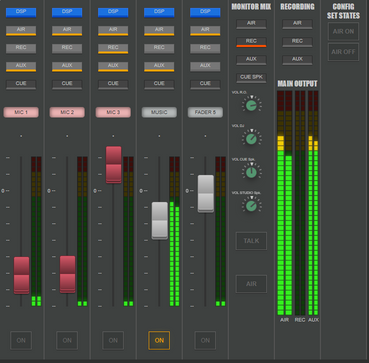369x363 pixels.
Task: Click the MUSIC white fader knob
Action: tap(160, 221)
